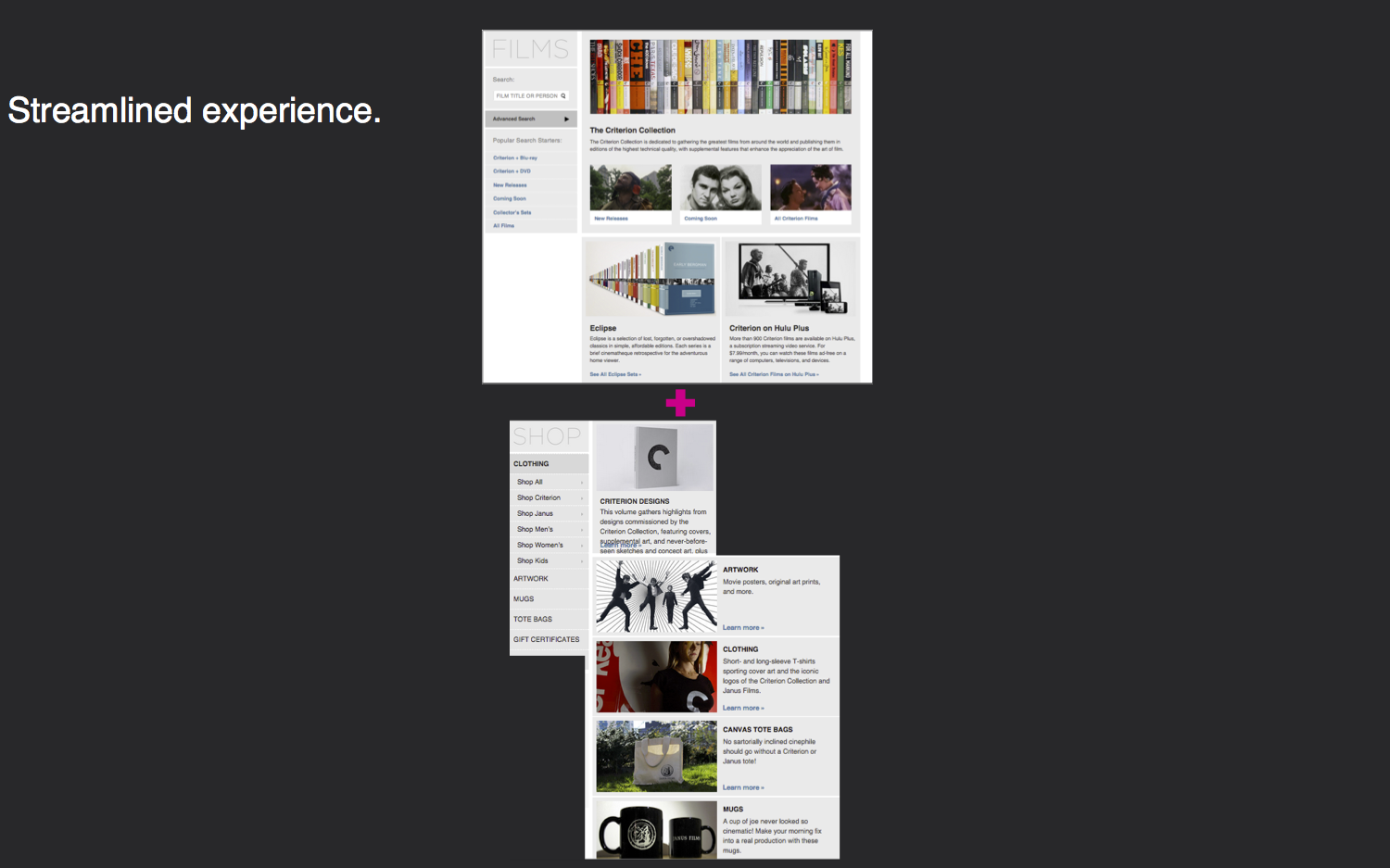Click the Clothing T-shirt model image
Screen dimensions: 1390x868
point(656,676)
